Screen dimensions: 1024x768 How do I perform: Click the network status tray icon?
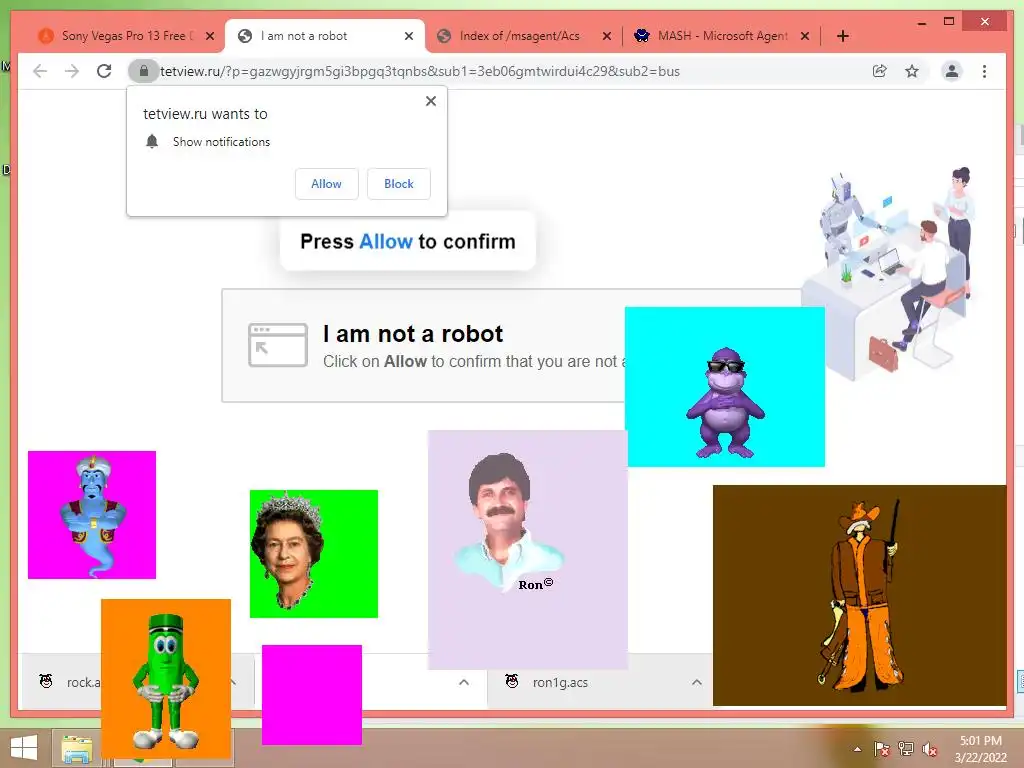[x=906, y=749]
